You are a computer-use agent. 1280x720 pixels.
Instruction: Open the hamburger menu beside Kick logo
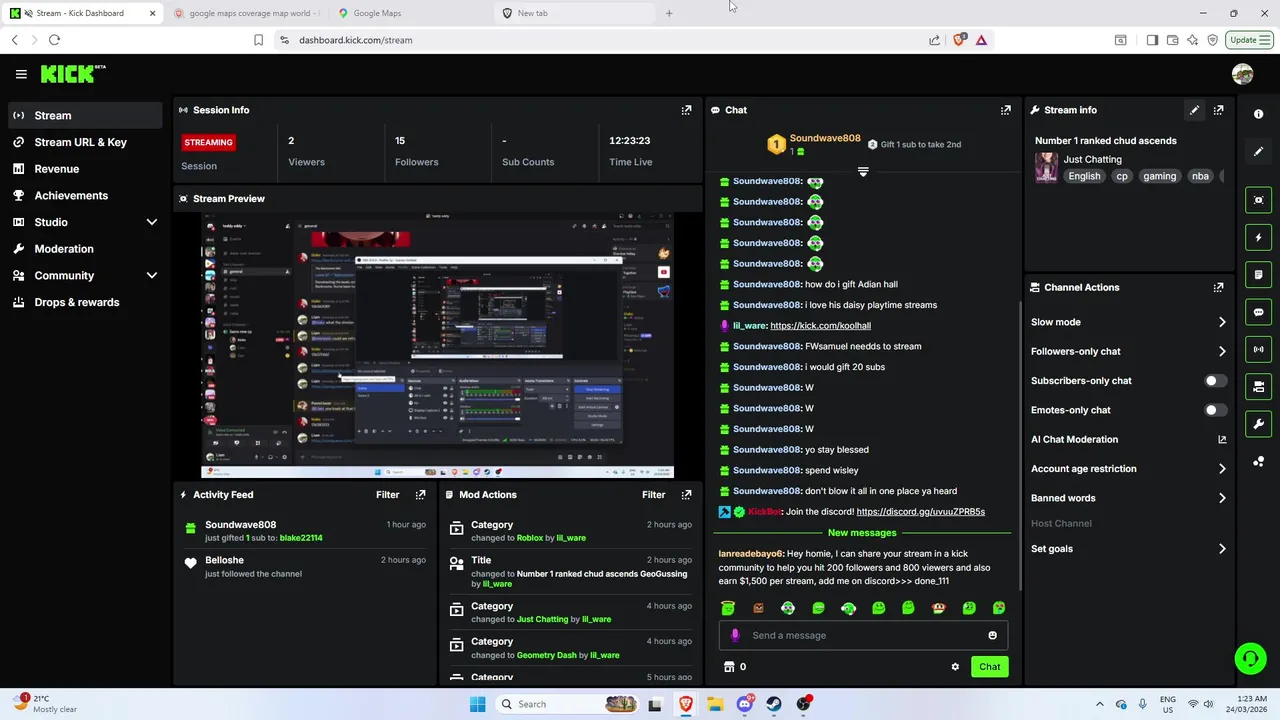[x=21, y=74]
